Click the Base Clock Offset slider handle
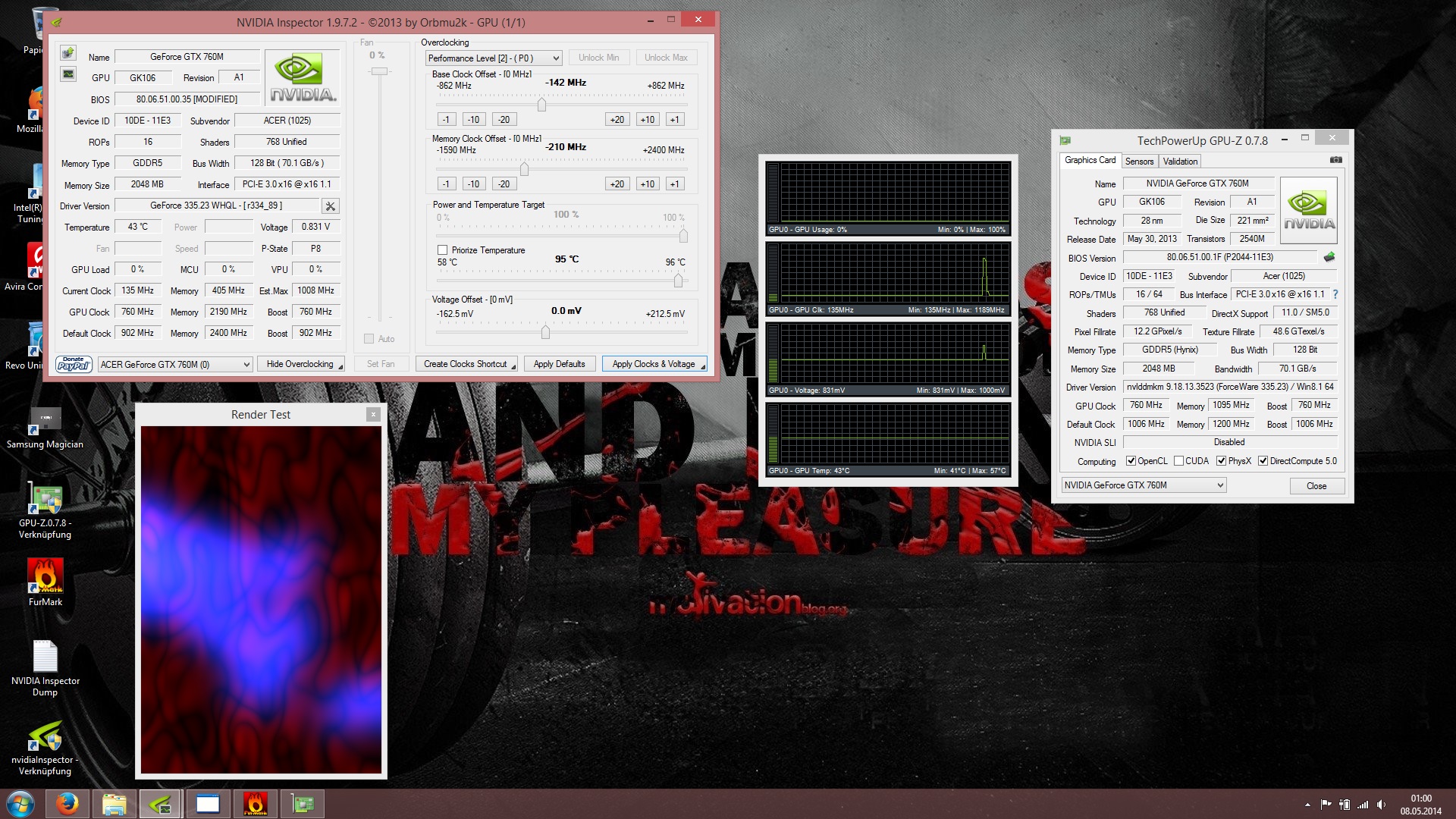Image resolution: width=1456 pixels, height=819 pixels. pos(541,105)
